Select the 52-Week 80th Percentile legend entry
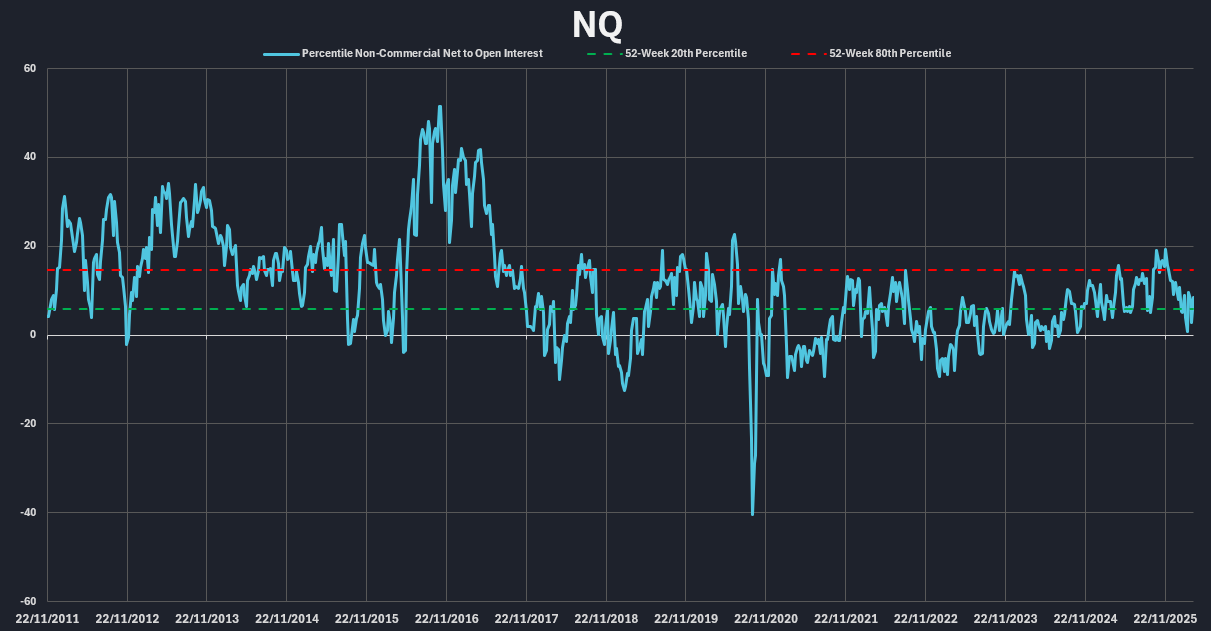Screen dimensions: 1211x631 889,53
